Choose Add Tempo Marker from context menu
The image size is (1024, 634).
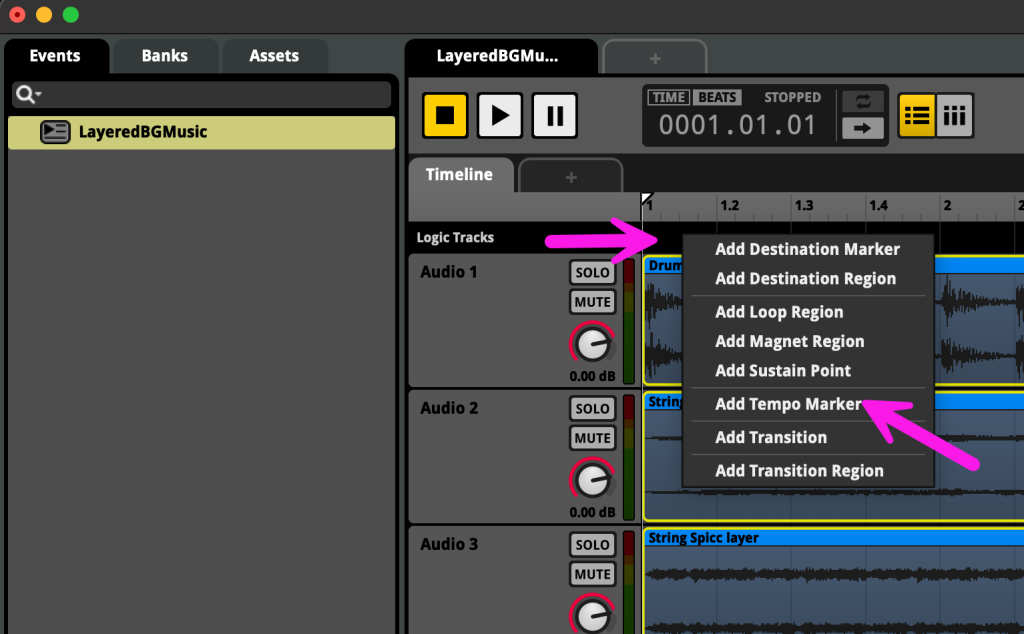point(788,404)
